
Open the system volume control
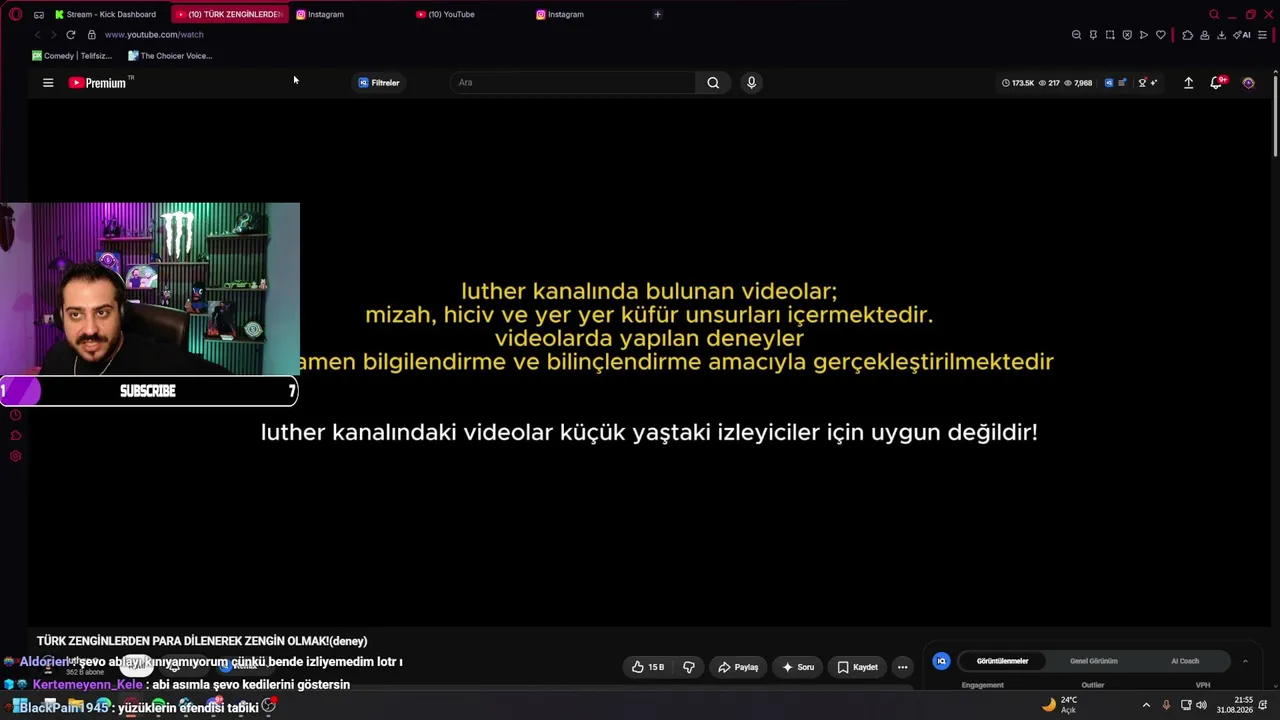click(x=1201, y=705)
